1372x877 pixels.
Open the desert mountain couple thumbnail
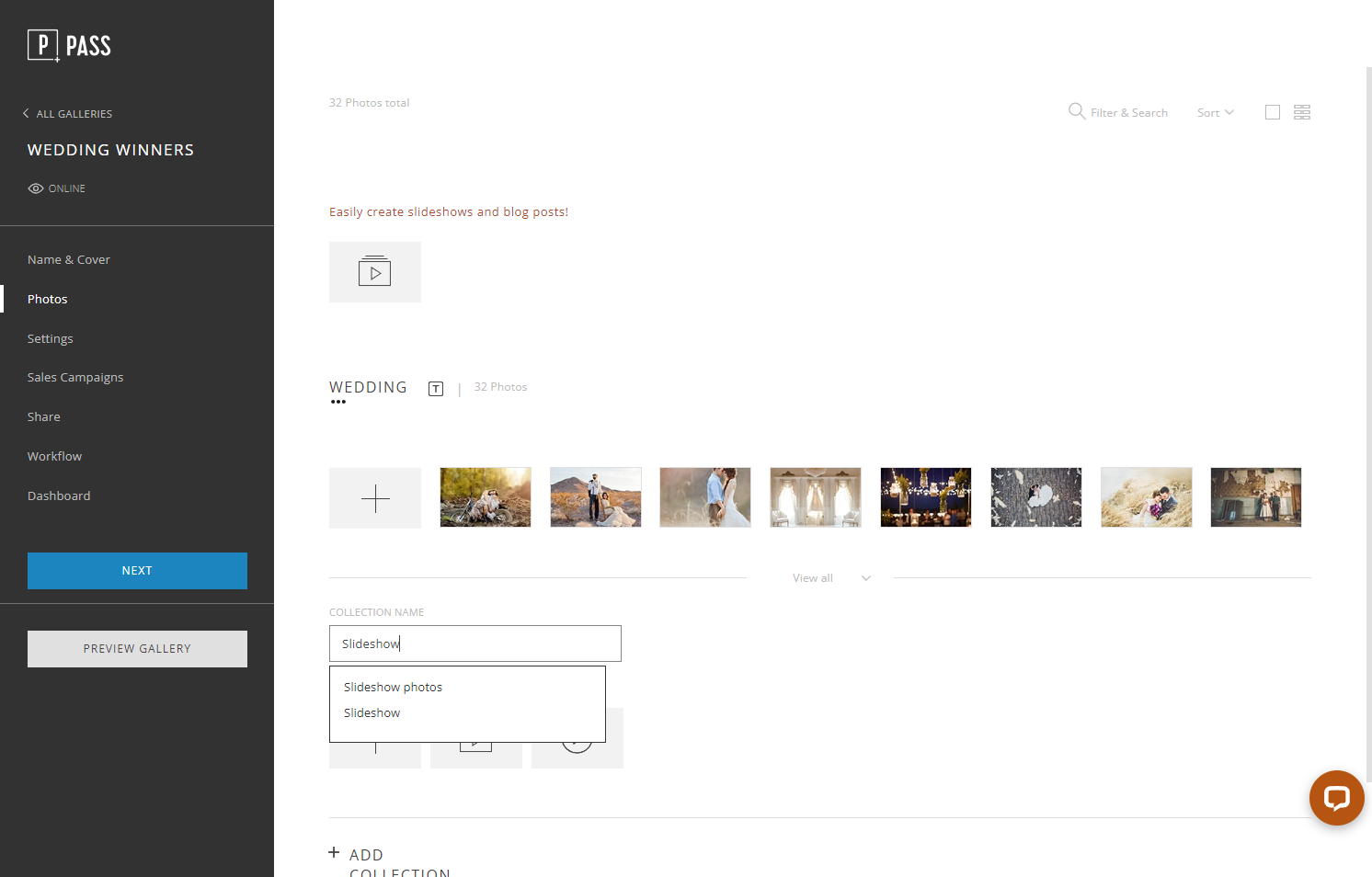pos(596,497)
